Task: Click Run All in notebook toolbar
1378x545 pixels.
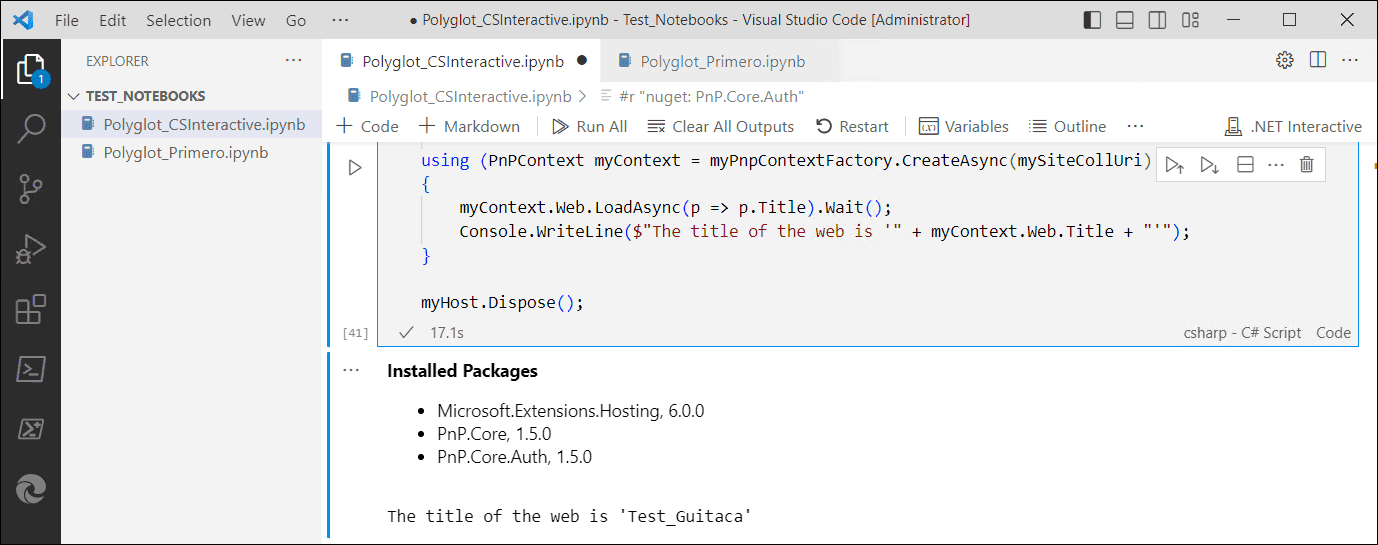Action: 589,126
